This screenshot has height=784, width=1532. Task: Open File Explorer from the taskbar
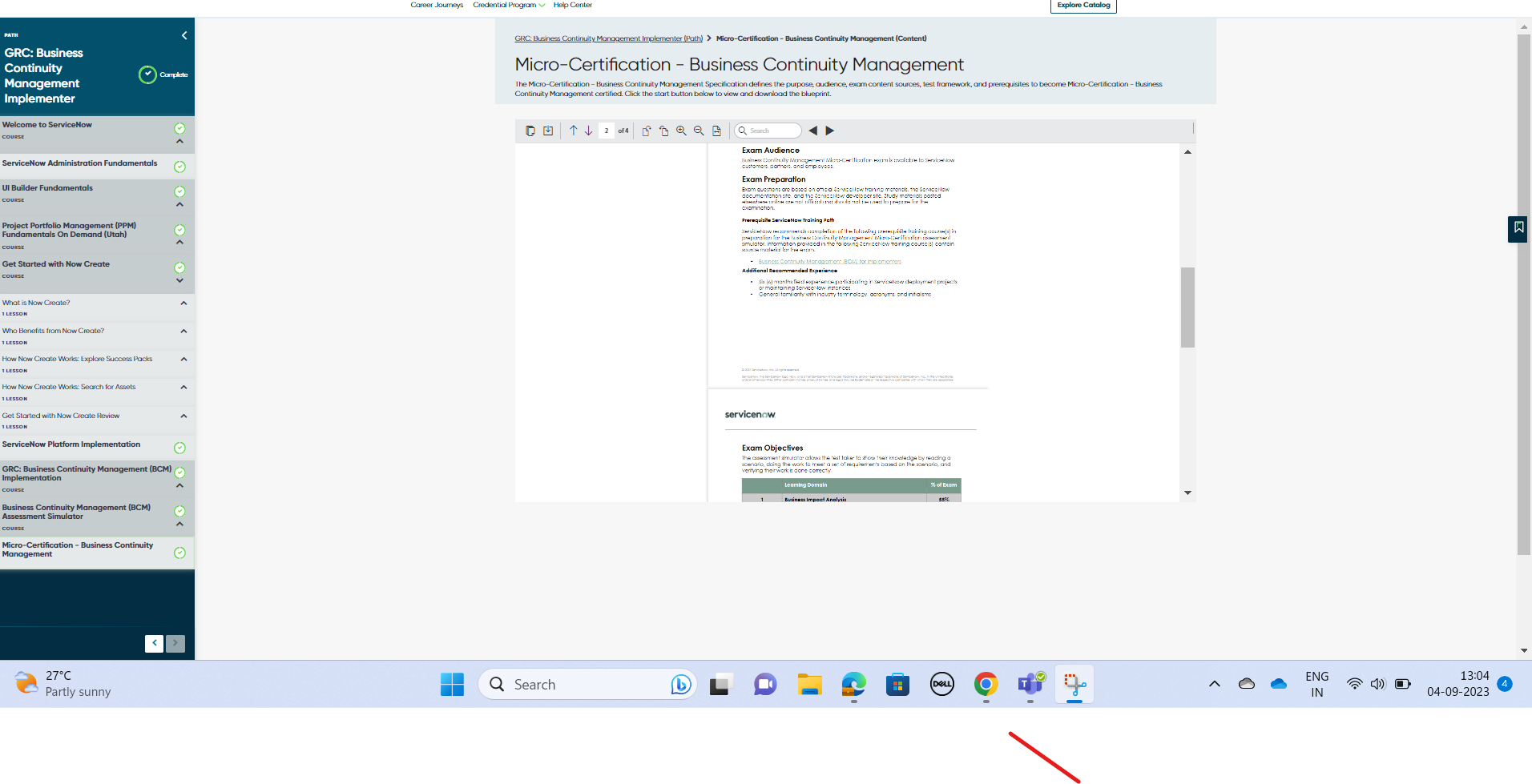pyautogui.click(x=809, y=685)
